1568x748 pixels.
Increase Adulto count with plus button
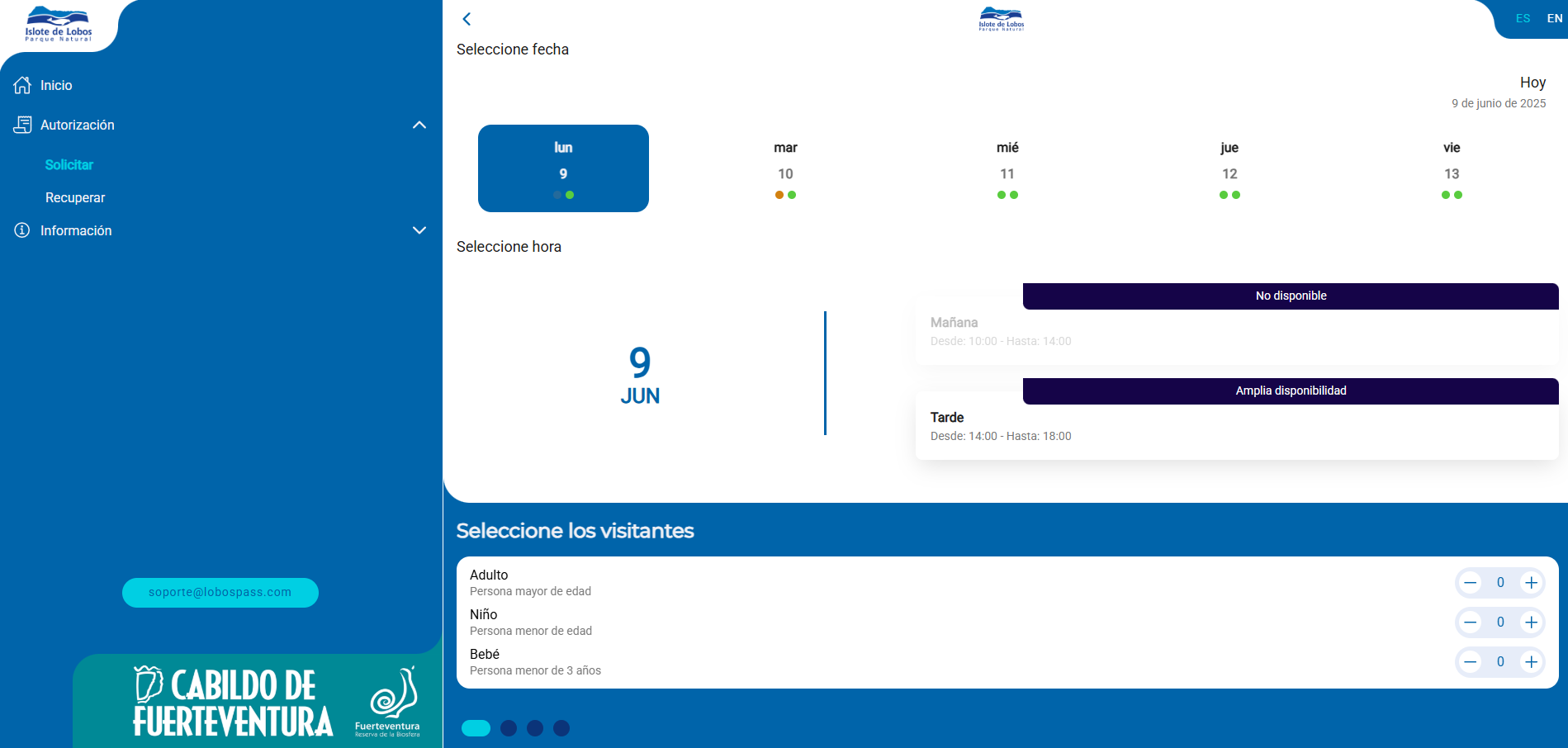coord(1531,583)
